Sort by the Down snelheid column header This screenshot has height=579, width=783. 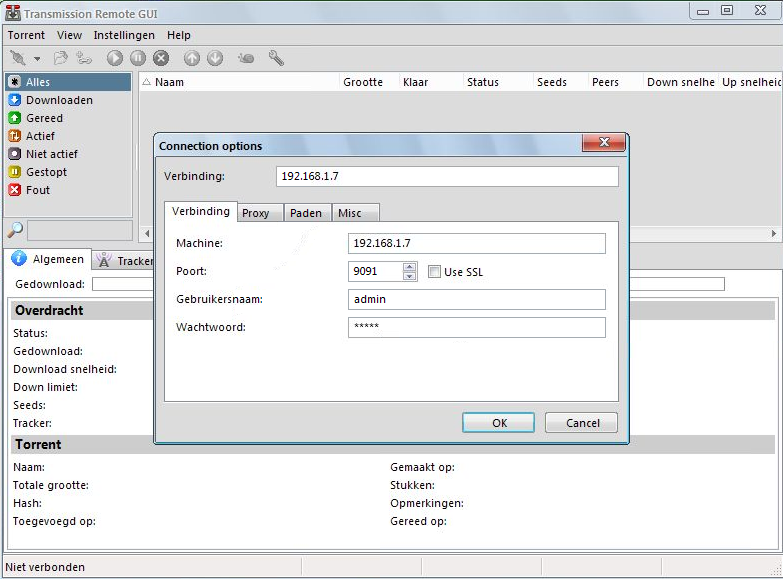click(x=681, y=82)
